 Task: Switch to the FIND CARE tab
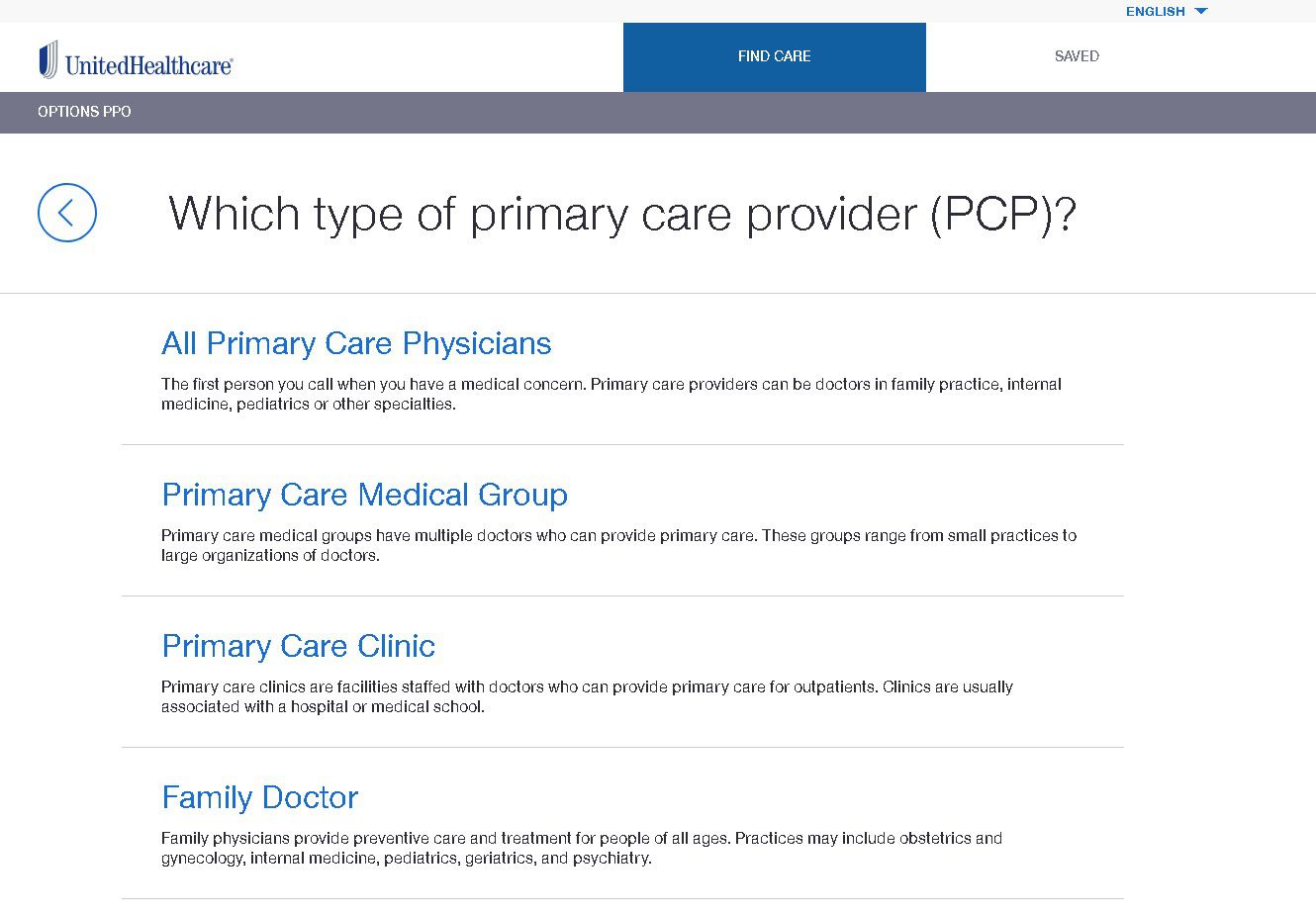pos(775,56)
